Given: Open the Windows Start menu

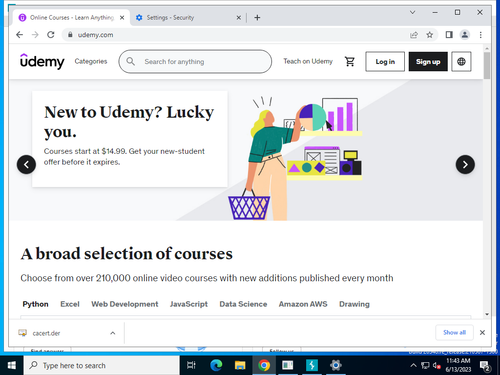Looking at the screenshot, I should click(x=12, y=365).
